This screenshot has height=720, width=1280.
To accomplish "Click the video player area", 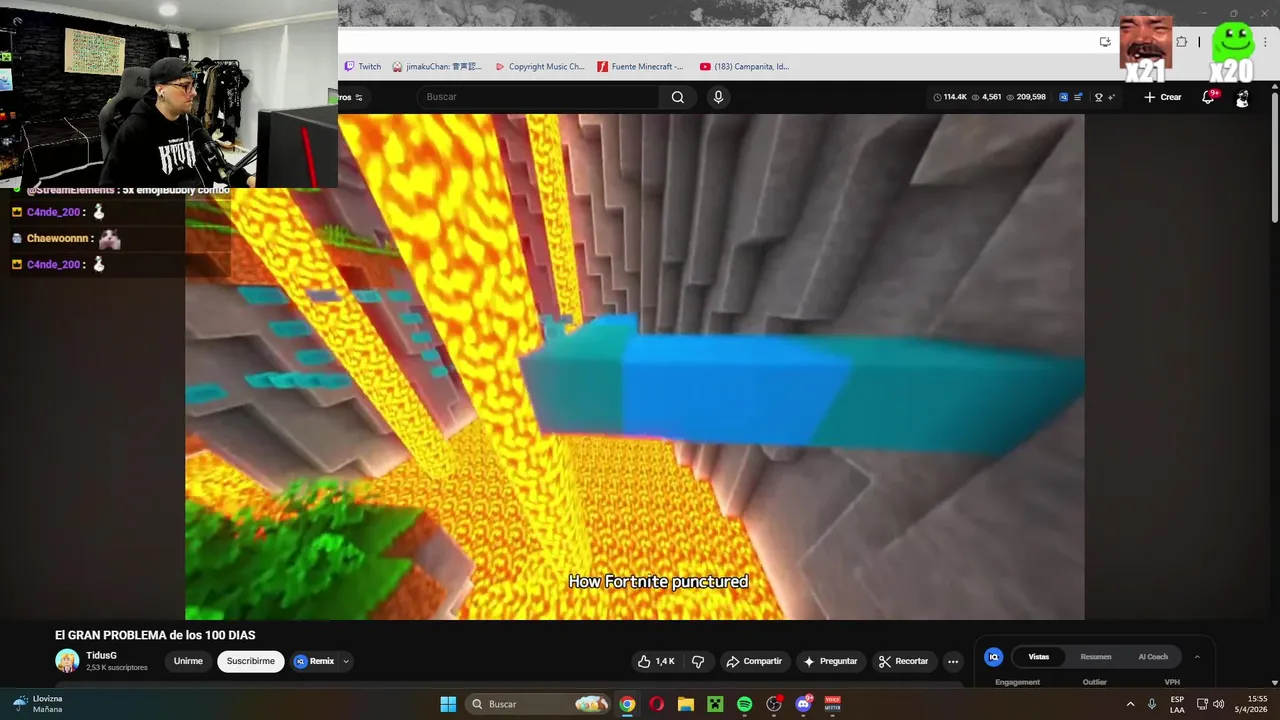I will [x=635, y=367].
